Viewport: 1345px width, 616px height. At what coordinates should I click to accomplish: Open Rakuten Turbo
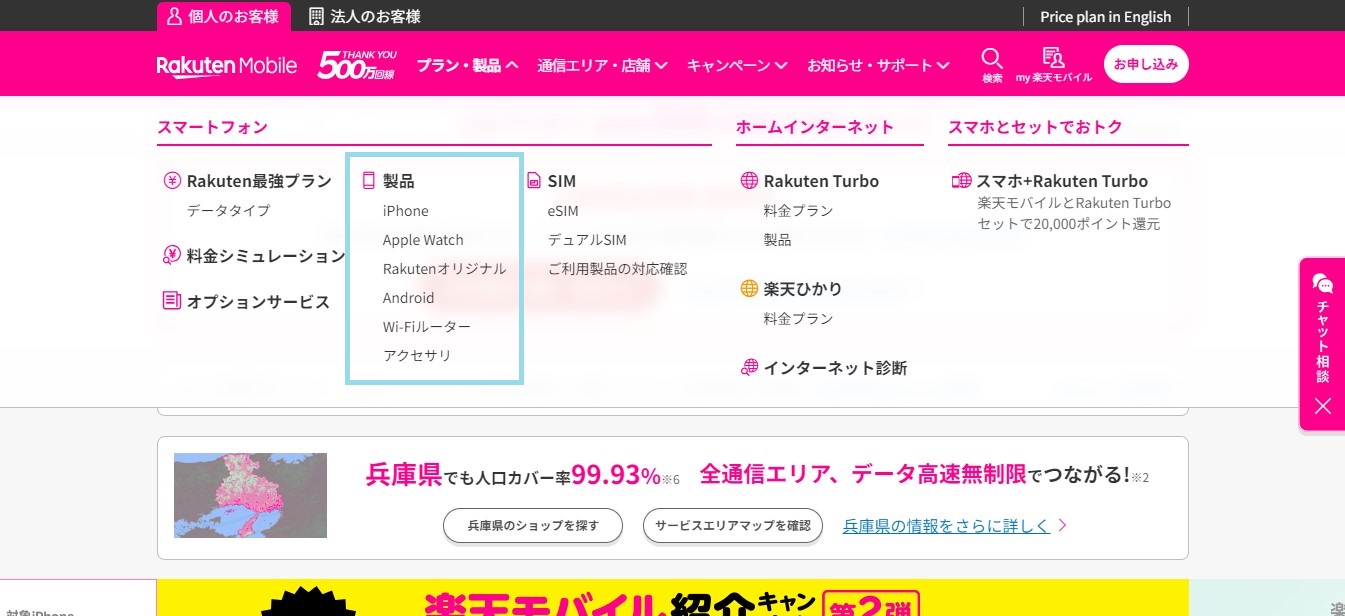click(821, 181)
